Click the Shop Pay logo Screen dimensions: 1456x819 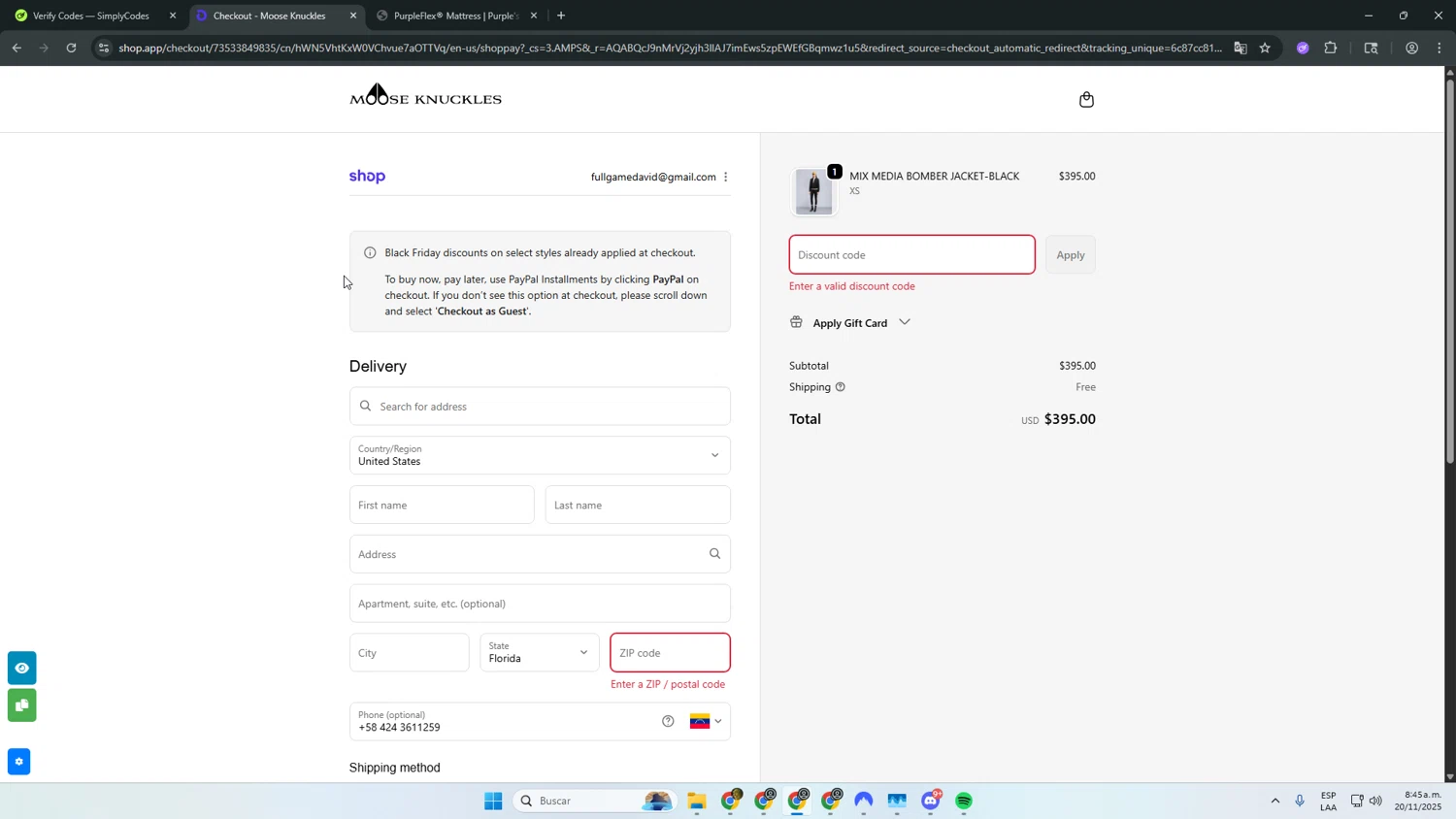coord(367,177)
